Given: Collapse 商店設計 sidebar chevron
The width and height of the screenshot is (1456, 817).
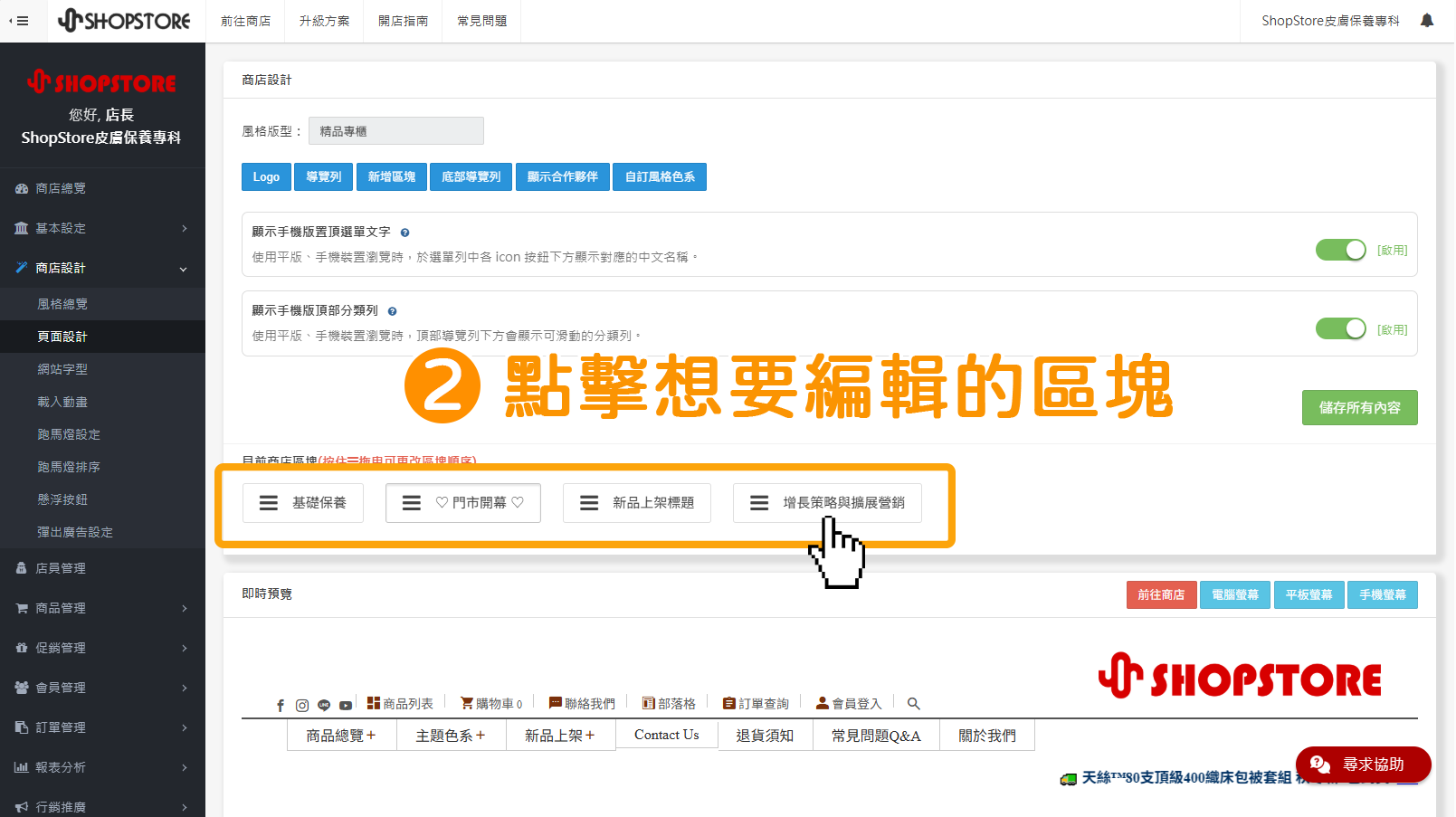Looking at the screenshot, I should pos(184,269).
